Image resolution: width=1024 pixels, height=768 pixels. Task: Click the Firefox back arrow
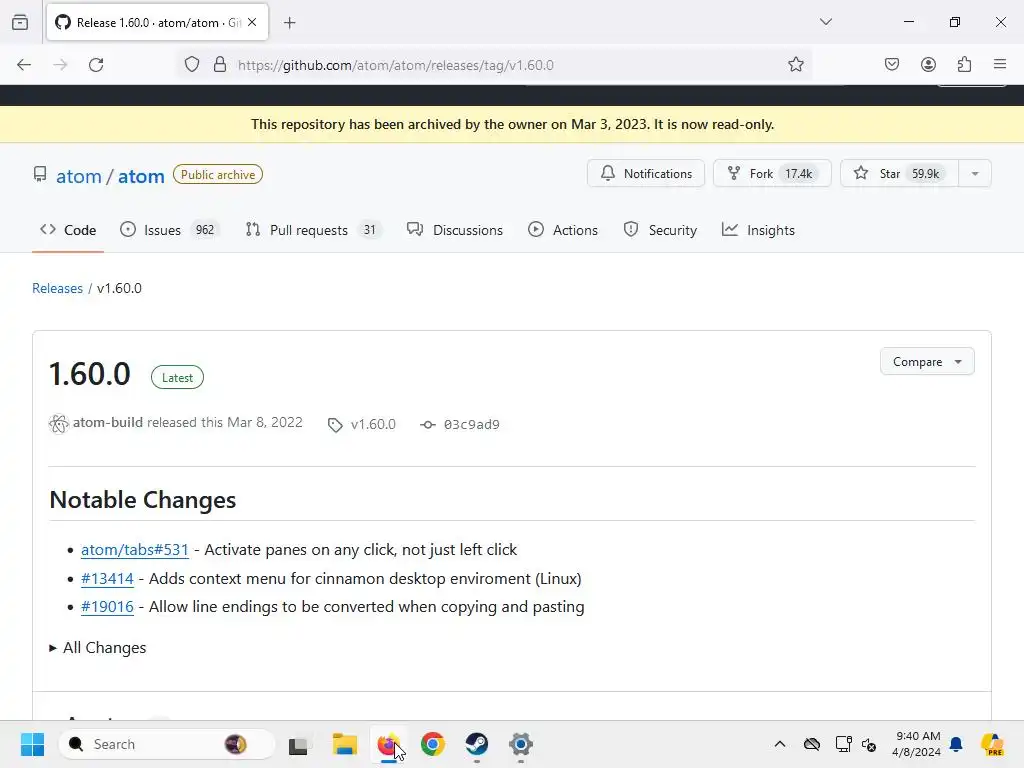pyautogui.click(x=24, y=65)
